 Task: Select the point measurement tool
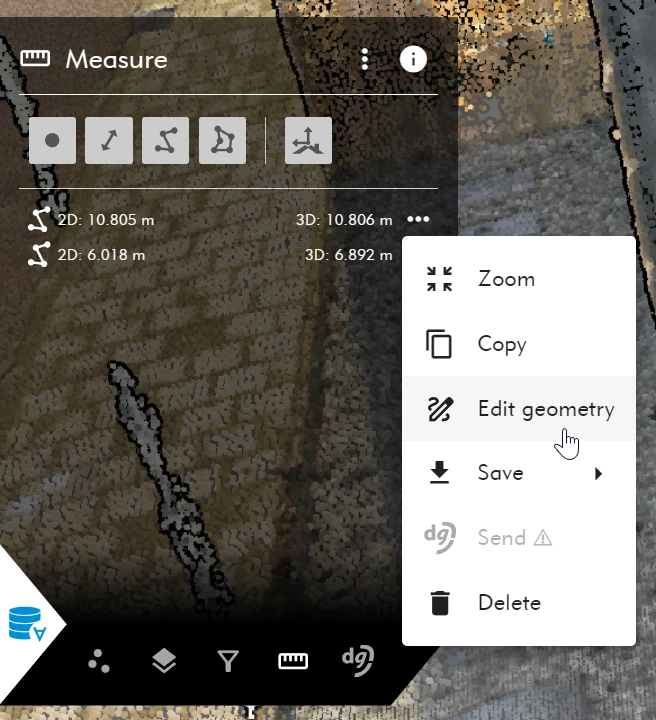pyautogui.click(x=52, y=141)
